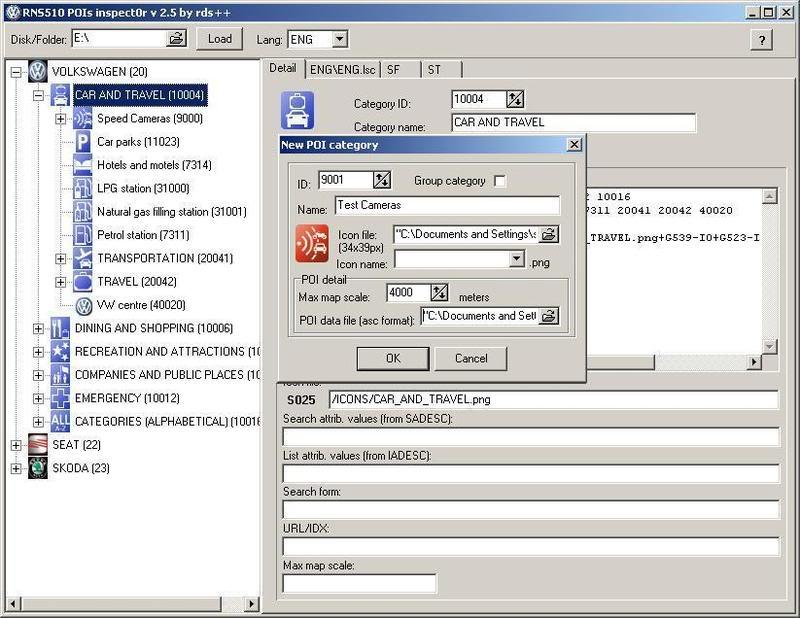Image resolution: width=800 pixels, height=618 pixels.
Task: Click the Emergency cross icon
Action: click(60, 398)
